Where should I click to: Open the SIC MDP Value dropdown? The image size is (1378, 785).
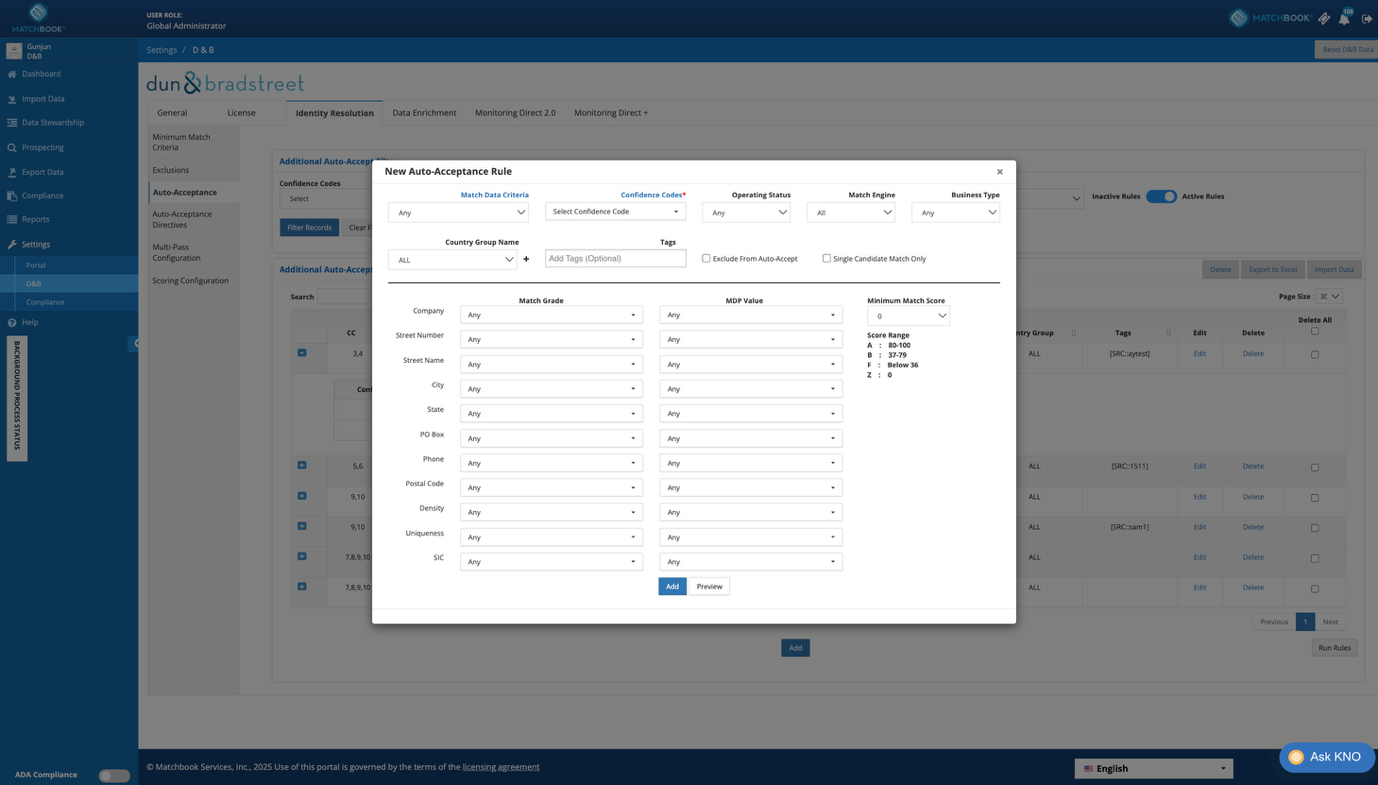tap(751, 562)
